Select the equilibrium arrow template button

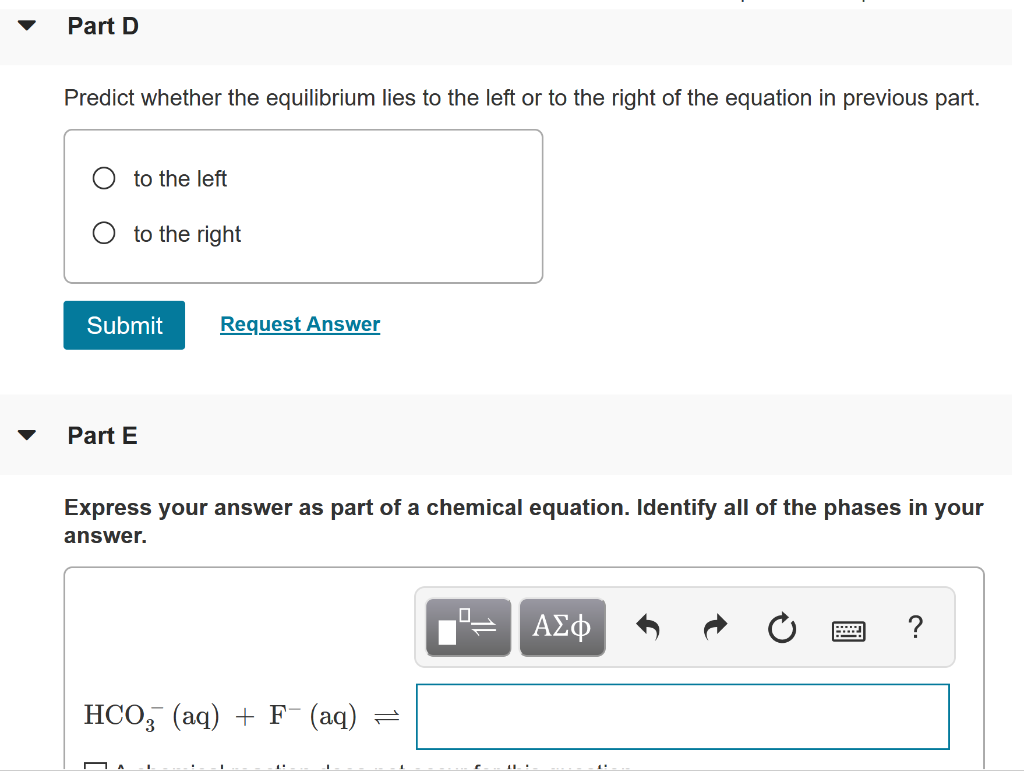(467, 627)
